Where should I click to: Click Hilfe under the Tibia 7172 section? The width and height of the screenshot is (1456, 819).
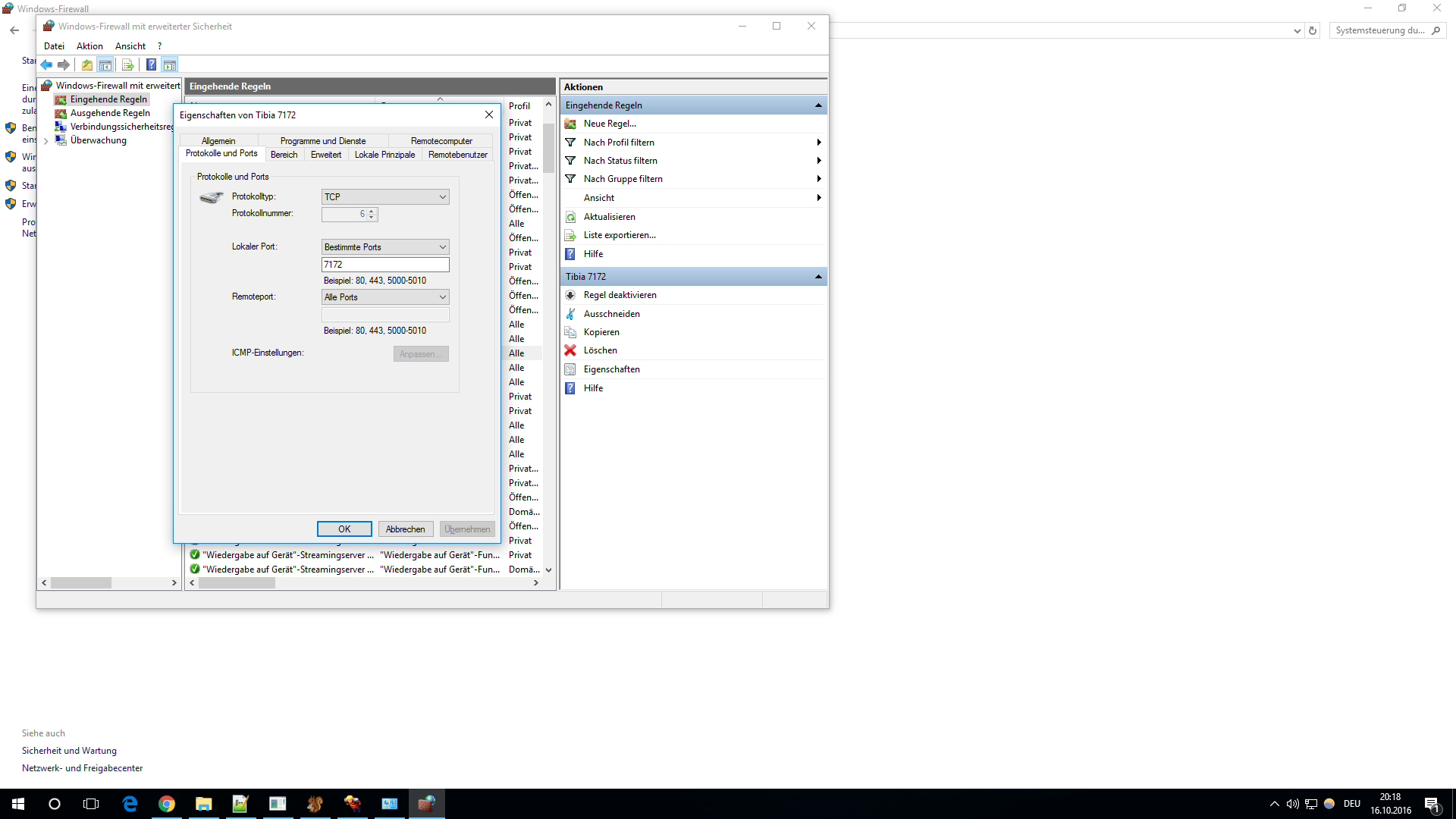click(593, 388)
